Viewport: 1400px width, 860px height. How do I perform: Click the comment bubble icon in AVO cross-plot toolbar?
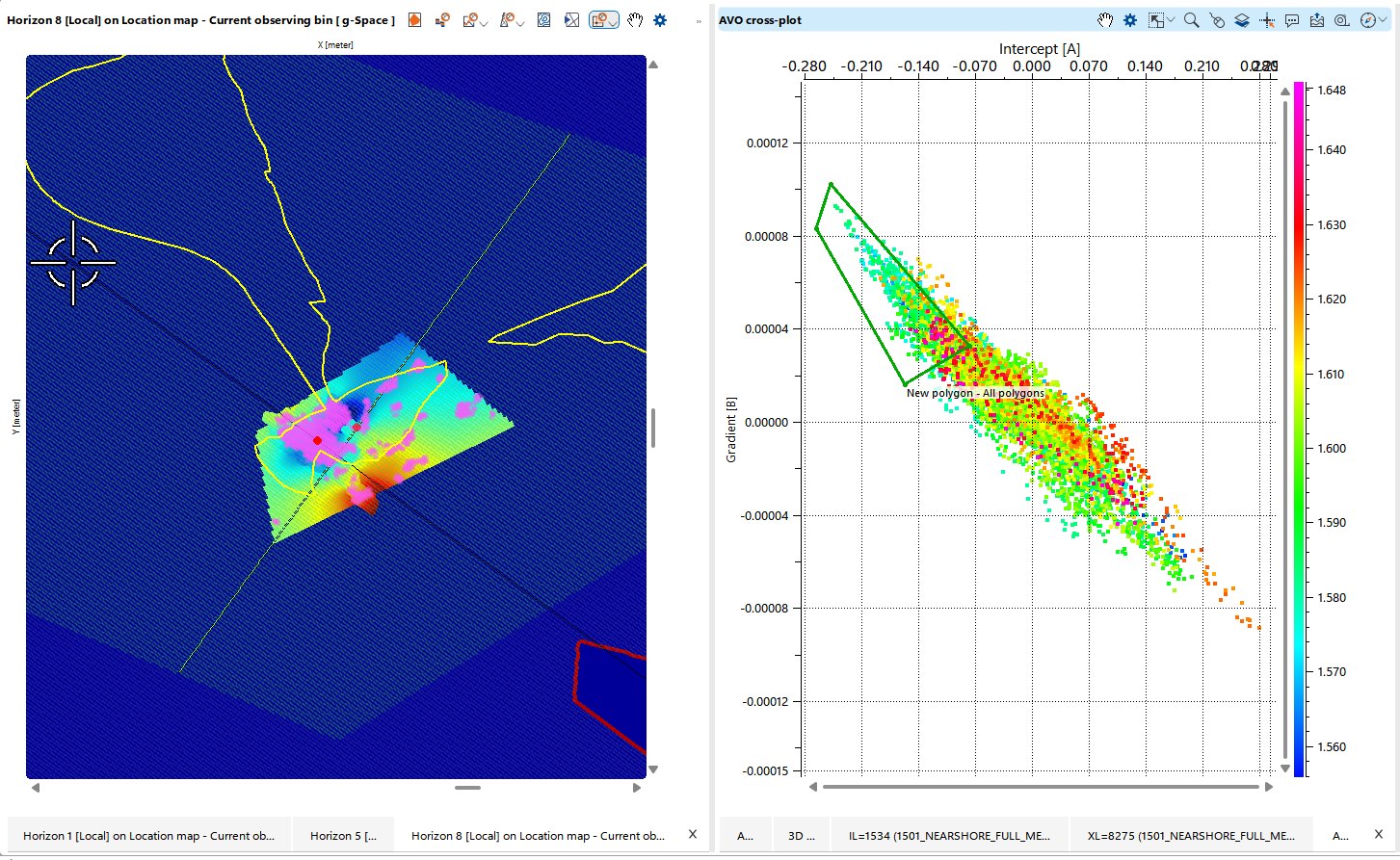[x=1292, y=19]
